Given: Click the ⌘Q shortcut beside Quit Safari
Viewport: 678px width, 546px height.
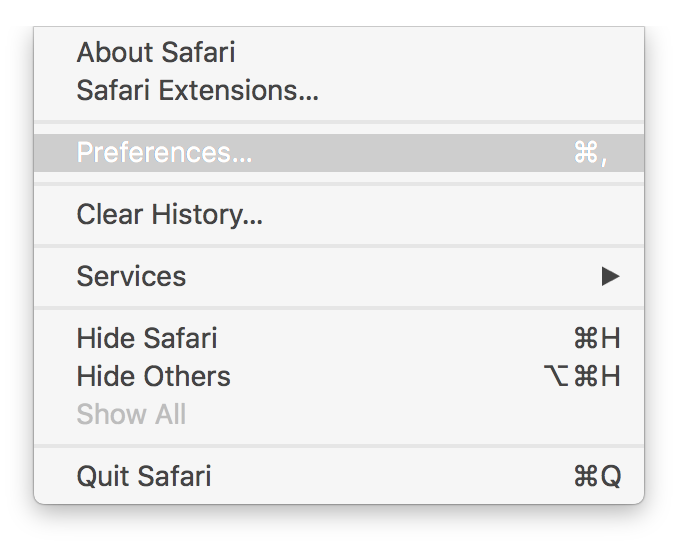Looking at the screenshot, I should click(x=597, y=476).
